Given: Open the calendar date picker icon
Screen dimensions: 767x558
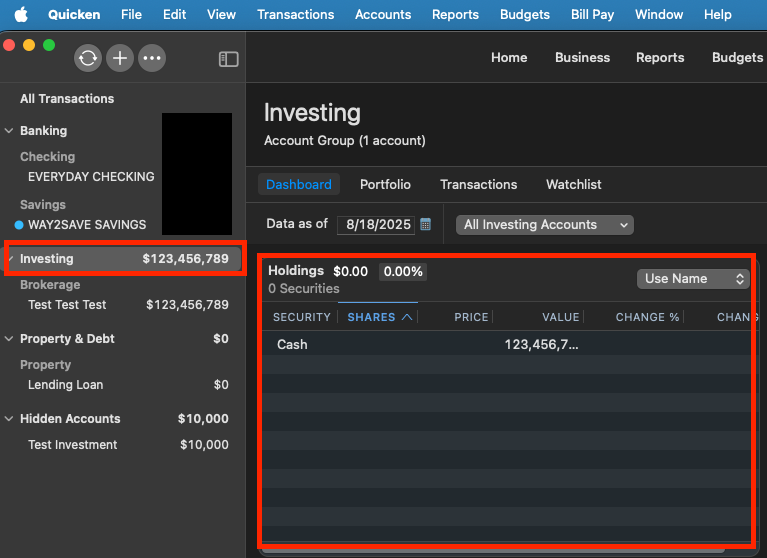Looking at the screenshot, I should click(426, 224).
